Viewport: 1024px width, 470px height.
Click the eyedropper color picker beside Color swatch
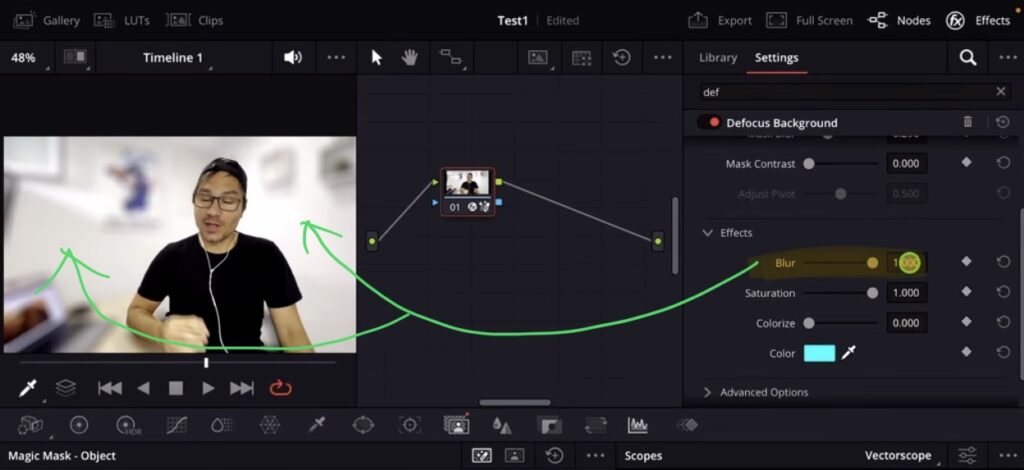click(849, 353)
